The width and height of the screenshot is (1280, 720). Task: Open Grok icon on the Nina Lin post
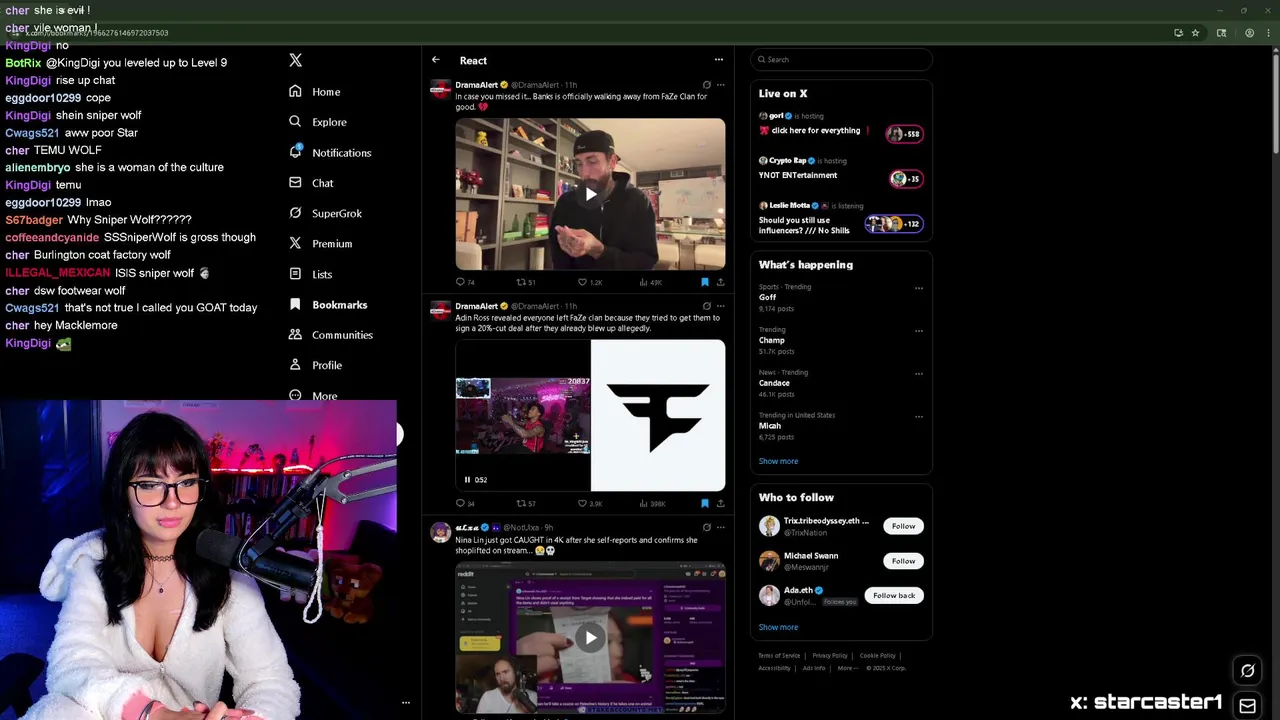[x=707, y=527]
